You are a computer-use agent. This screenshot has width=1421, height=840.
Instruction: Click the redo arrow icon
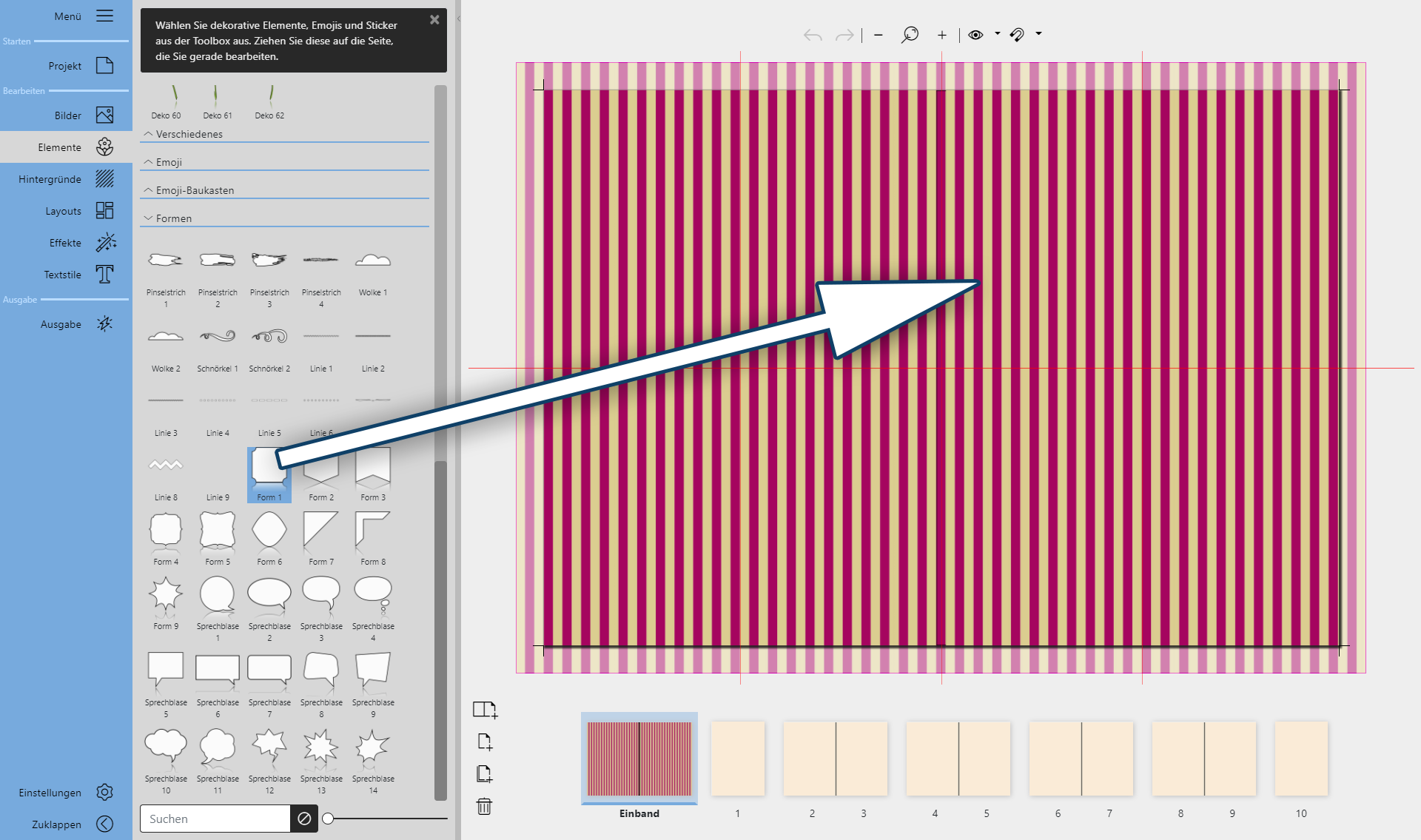click(x=844, y=35)
